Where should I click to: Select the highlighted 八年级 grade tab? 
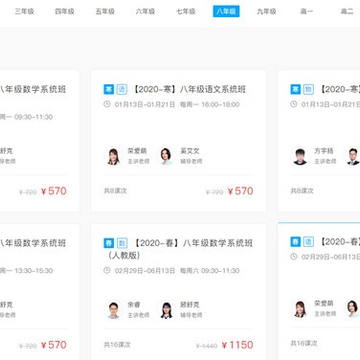(x=226, y=11)
